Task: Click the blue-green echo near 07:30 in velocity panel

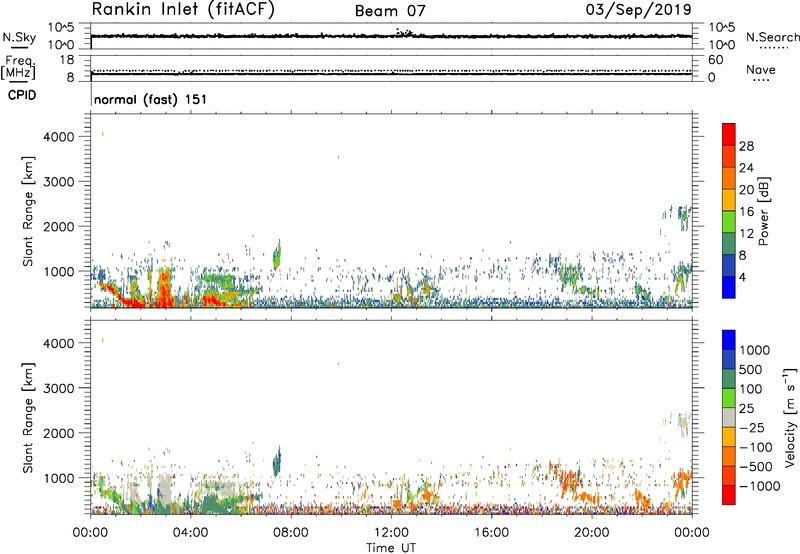Action: (277, 461)
